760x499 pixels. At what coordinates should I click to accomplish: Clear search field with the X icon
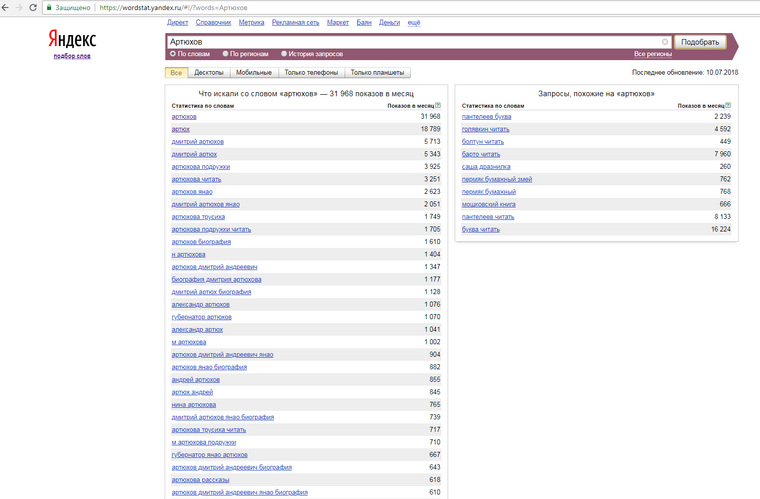pyautogui.click(x=665, y=42)
